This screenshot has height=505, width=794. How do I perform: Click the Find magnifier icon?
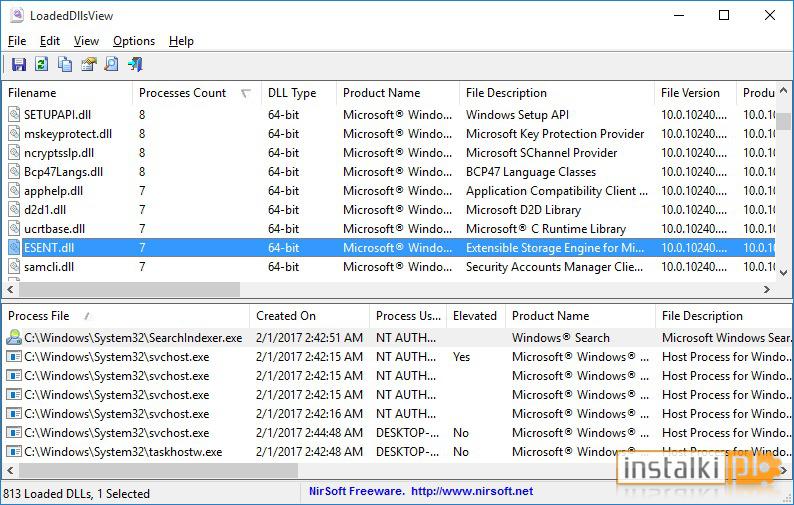point(111,64)
